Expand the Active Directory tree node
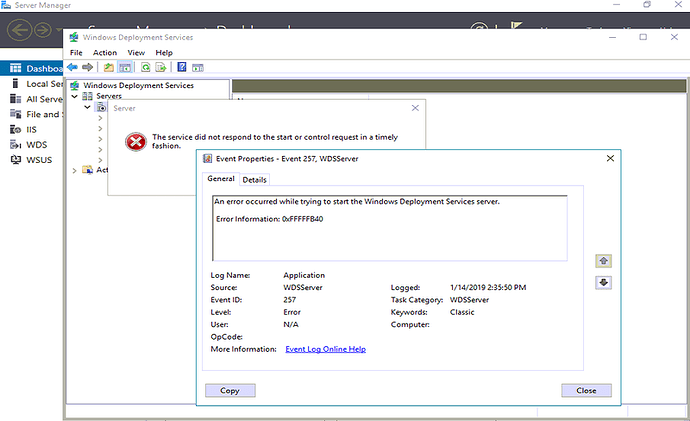This screenshot has width=690, height=421. coord(75,170)
